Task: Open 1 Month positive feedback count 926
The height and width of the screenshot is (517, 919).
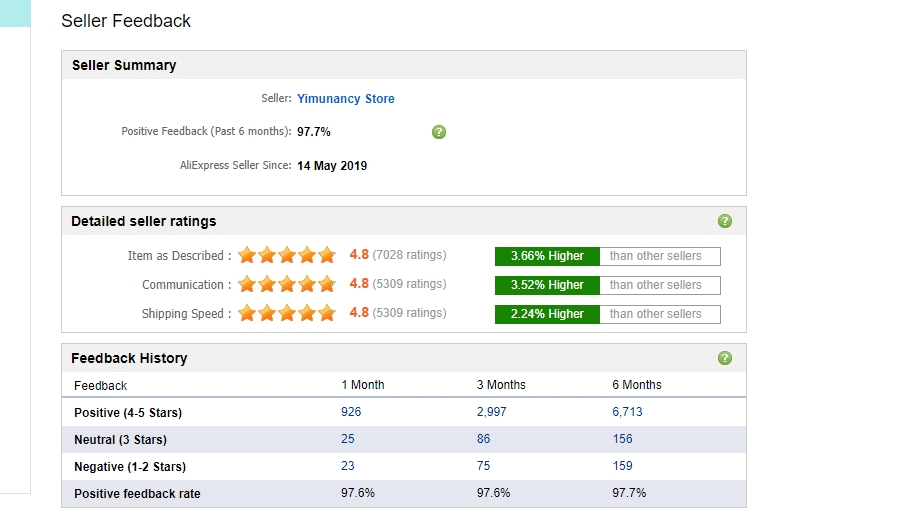Action: (x=351, y=412)
